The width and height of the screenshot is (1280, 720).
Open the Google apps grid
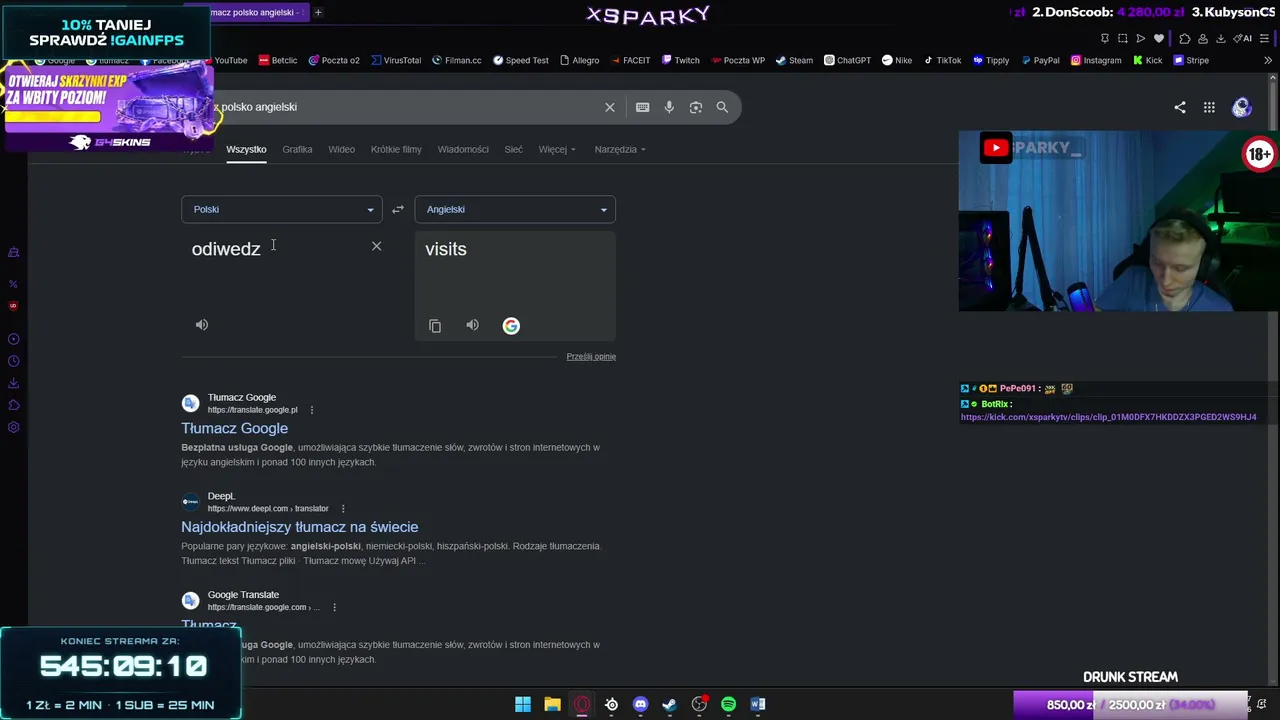point(1209,107)
